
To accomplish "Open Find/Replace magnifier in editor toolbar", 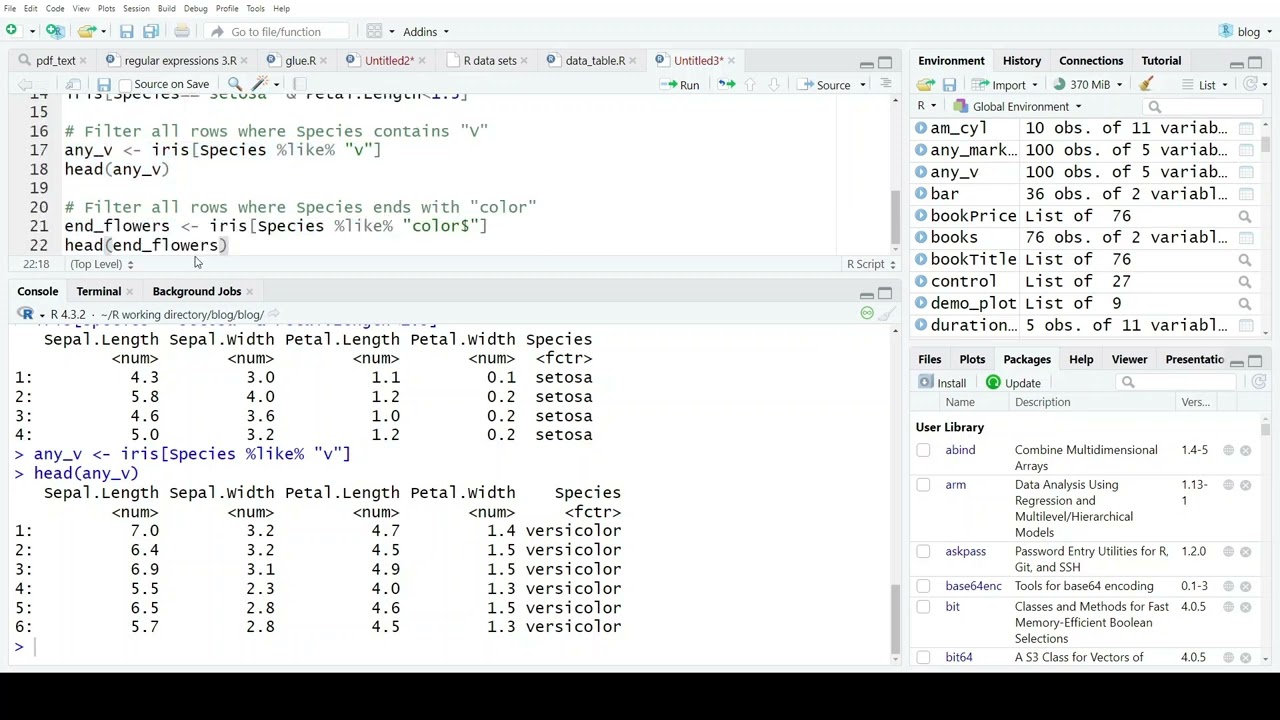I will click(234, 84).
